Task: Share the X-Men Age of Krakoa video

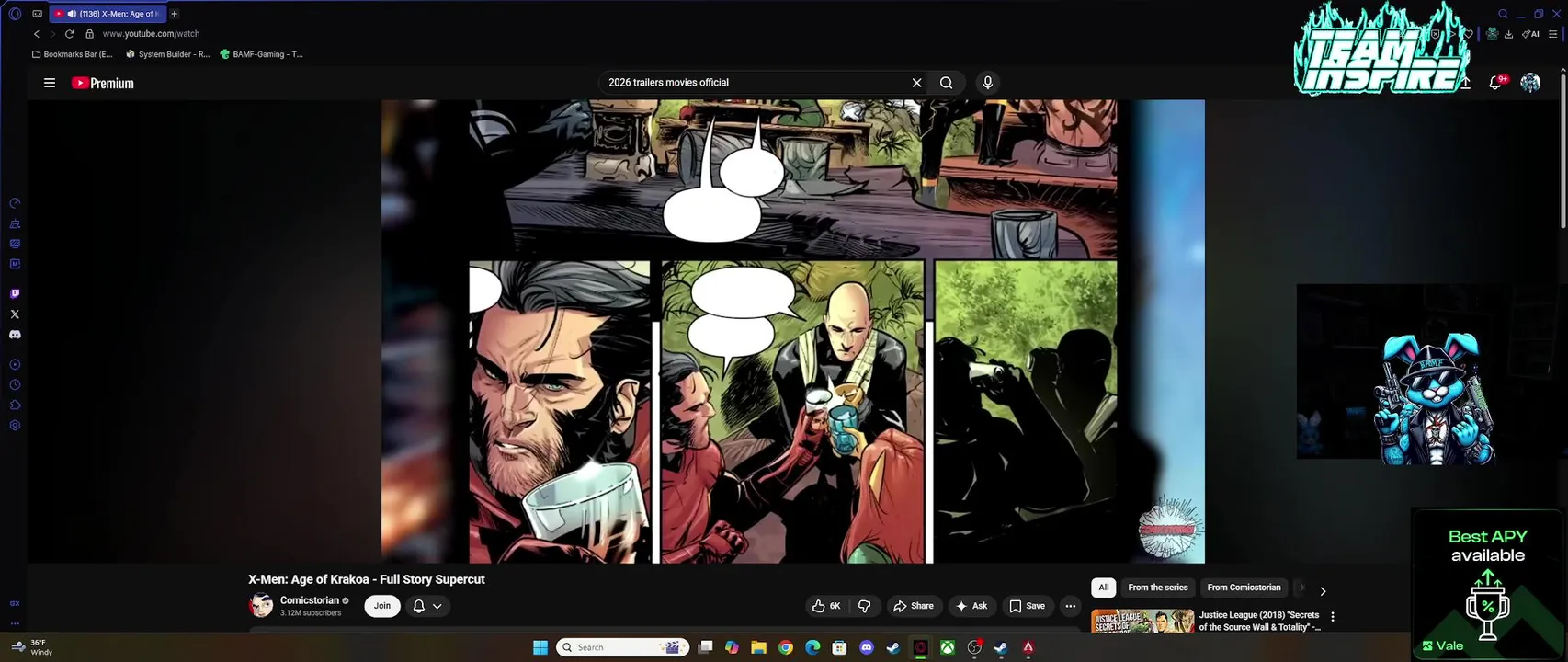Action: pos(914,606)
